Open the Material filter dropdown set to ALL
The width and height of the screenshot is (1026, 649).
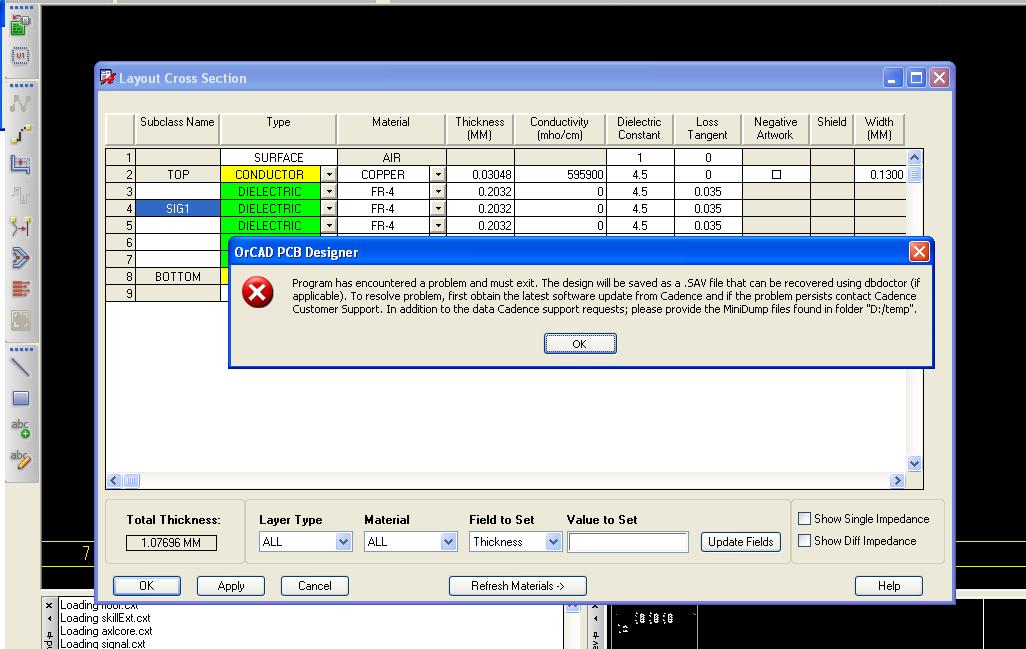448,542
